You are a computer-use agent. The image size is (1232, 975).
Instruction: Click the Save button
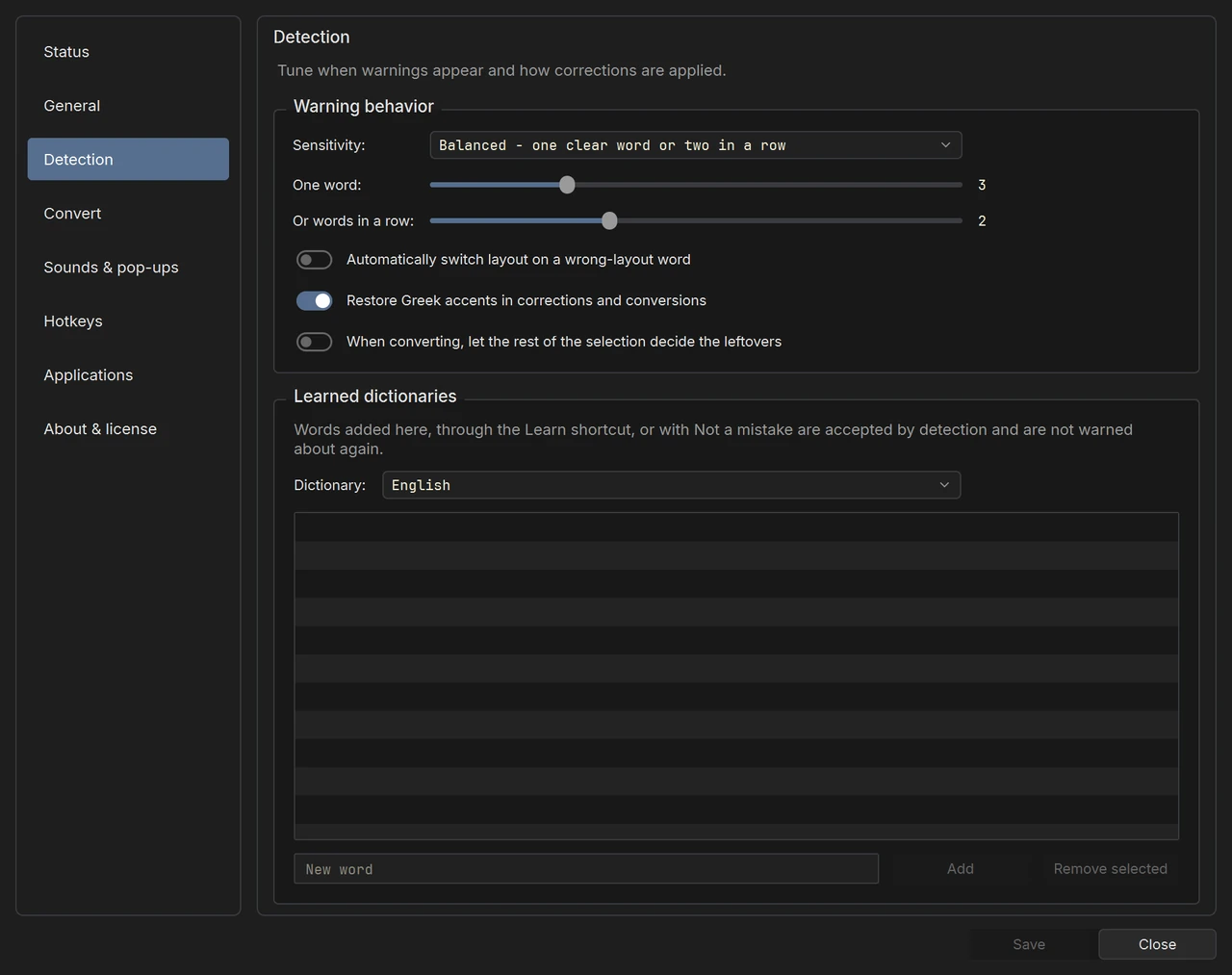pos(1029,945)
